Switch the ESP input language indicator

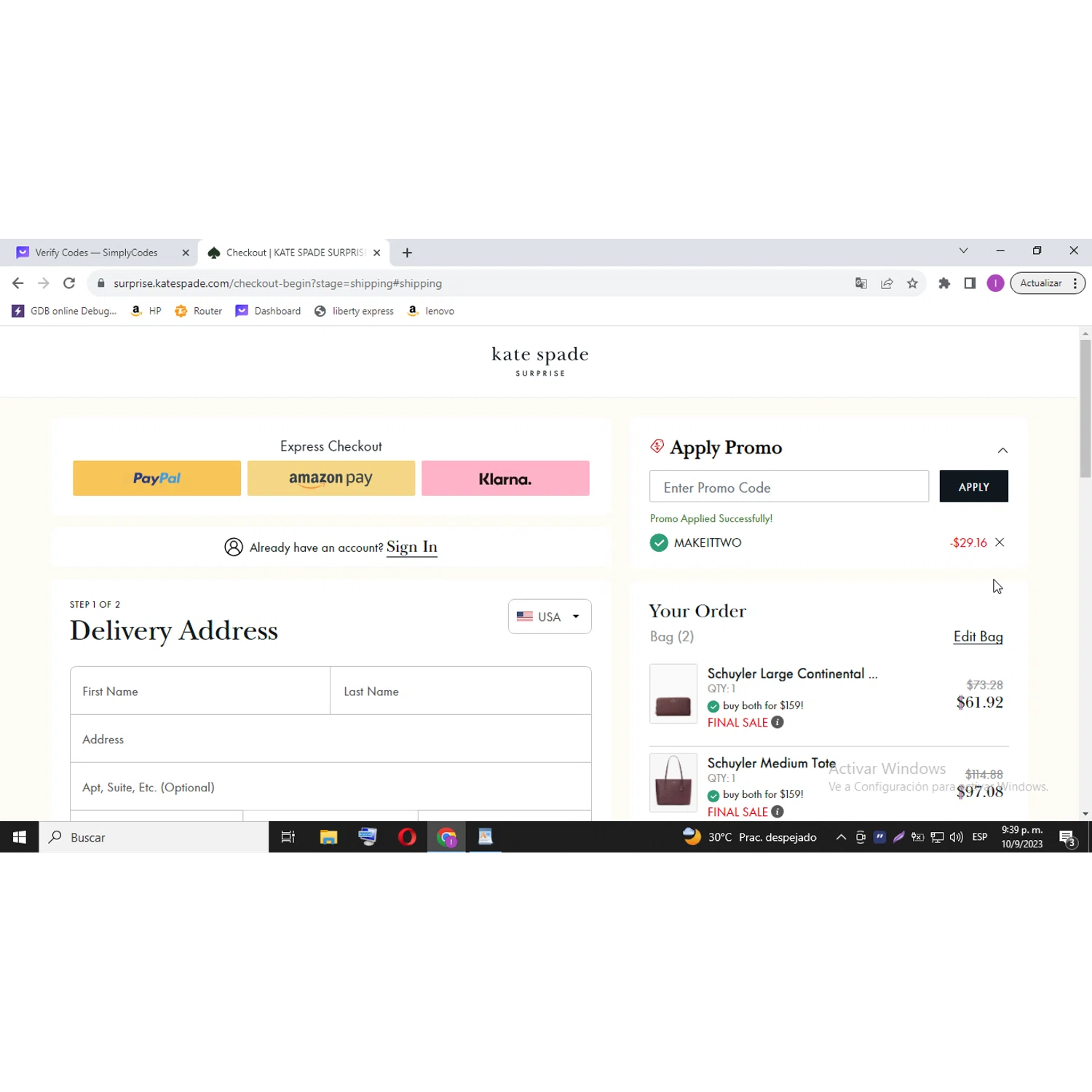click(x=980, y=837)
